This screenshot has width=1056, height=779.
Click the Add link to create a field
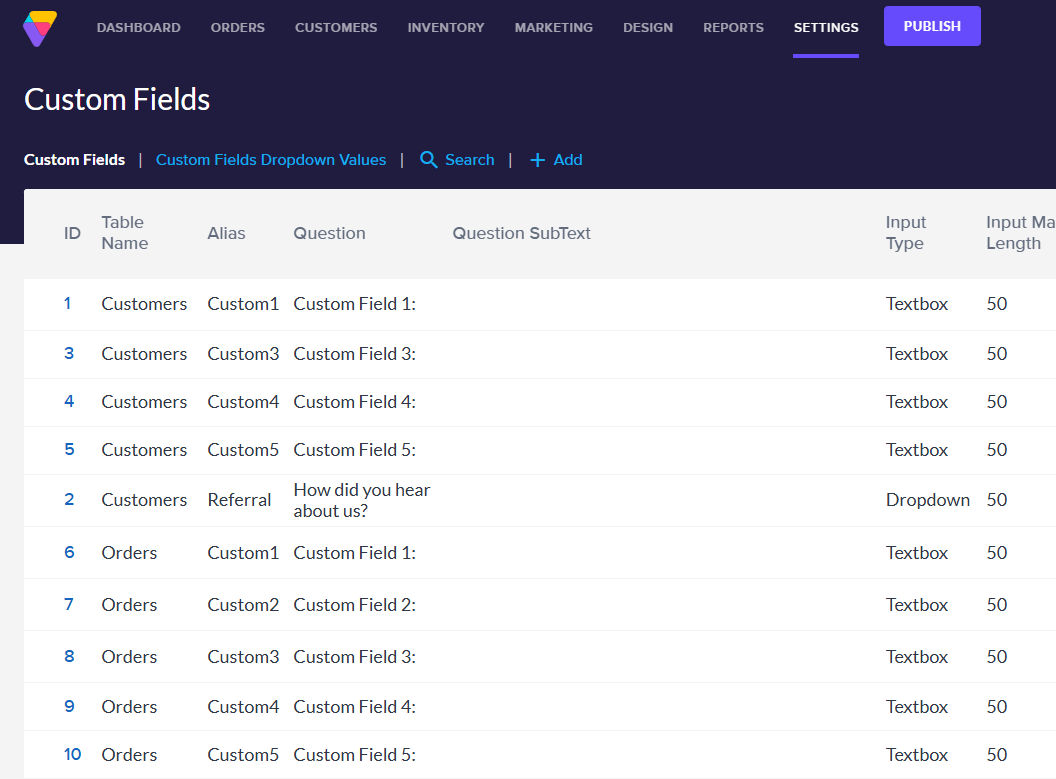(568, 160)
